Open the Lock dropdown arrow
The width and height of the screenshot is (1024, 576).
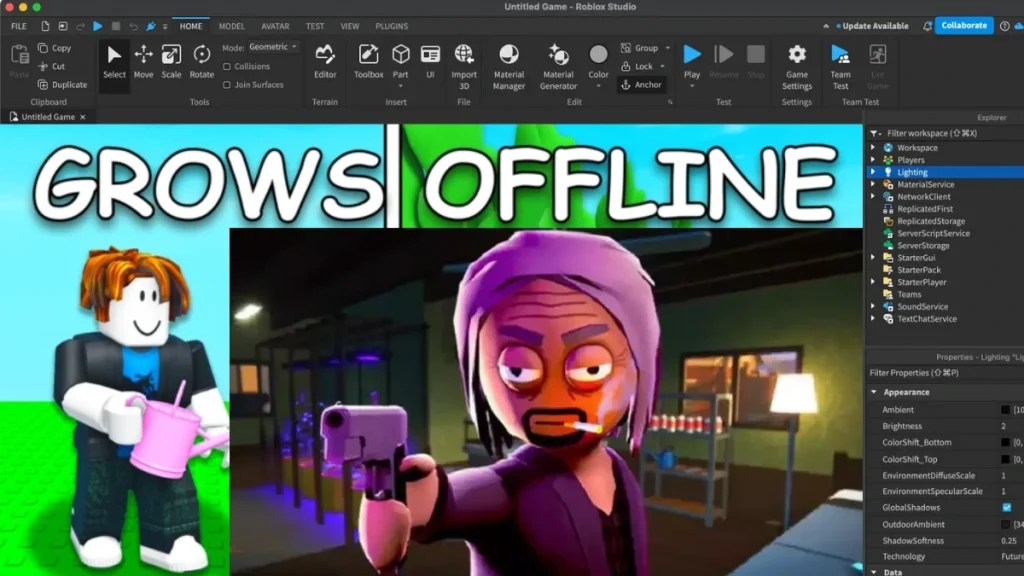coord(662,66)
